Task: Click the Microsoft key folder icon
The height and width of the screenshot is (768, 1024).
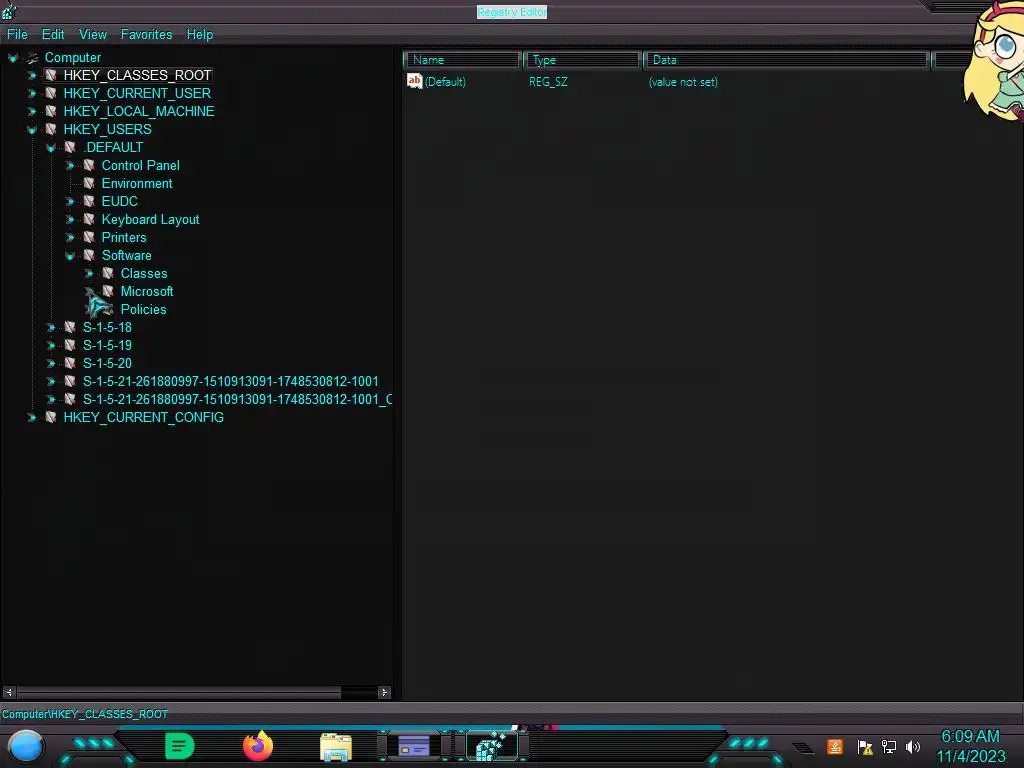Action: coord(108,291)
